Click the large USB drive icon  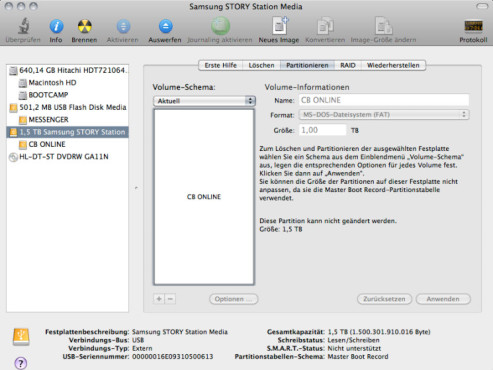(x=21, y=336)
